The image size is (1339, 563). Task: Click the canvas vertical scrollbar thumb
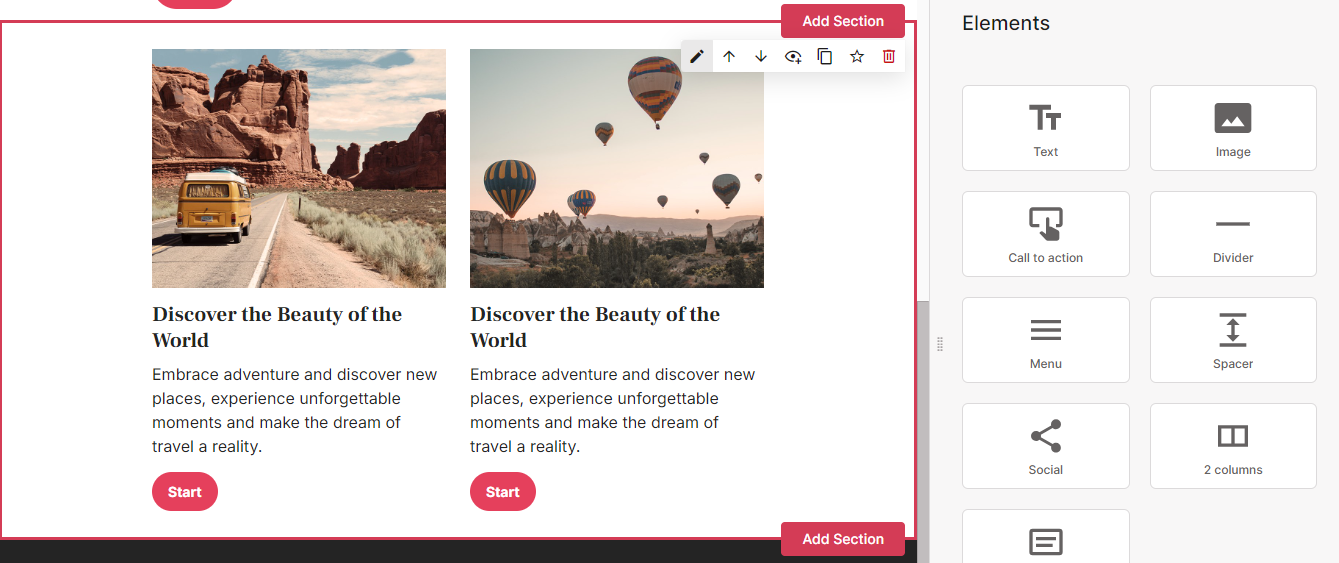(x=924, y=431)
